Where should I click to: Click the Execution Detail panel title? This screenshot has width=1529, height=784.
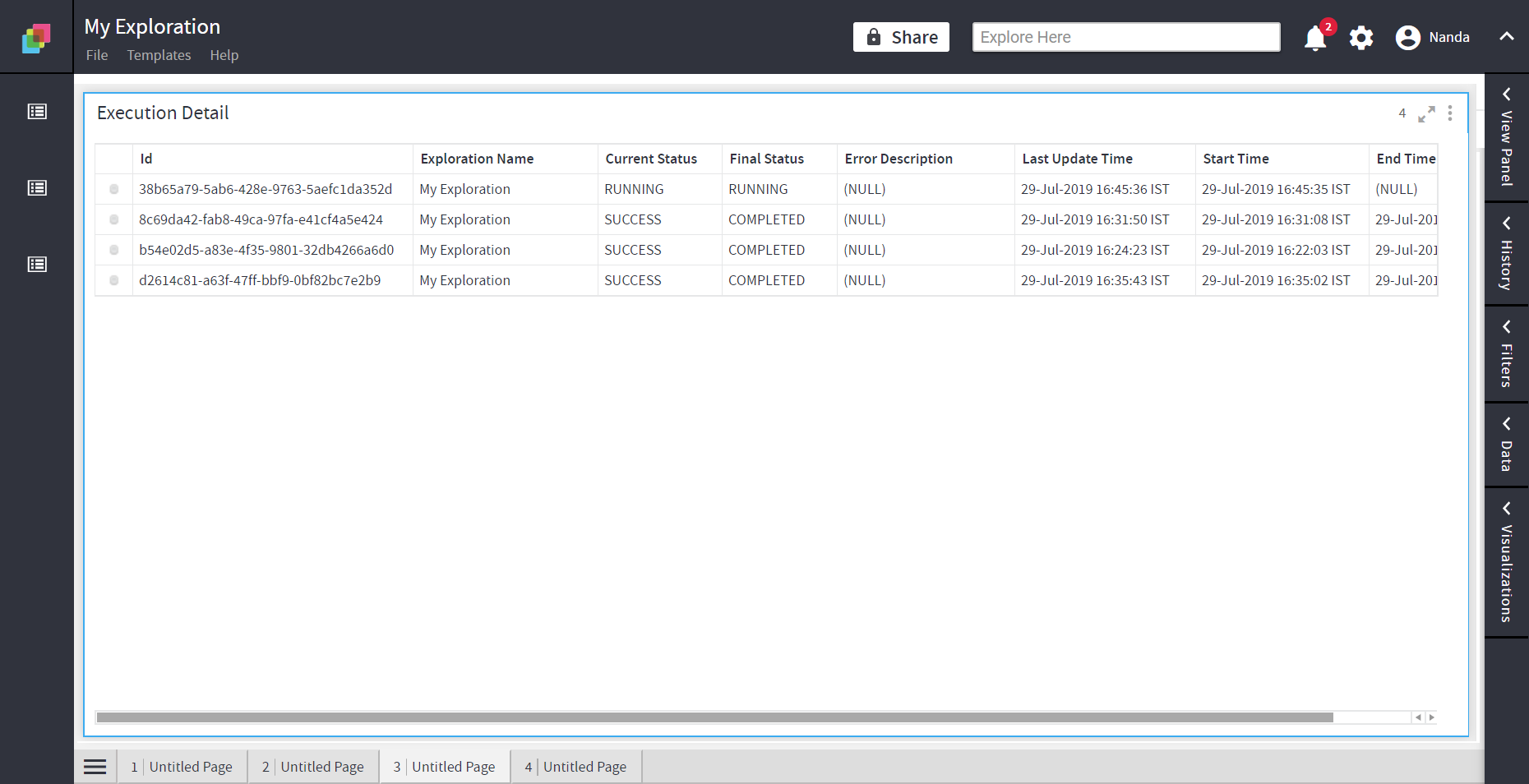click(163, 113)
